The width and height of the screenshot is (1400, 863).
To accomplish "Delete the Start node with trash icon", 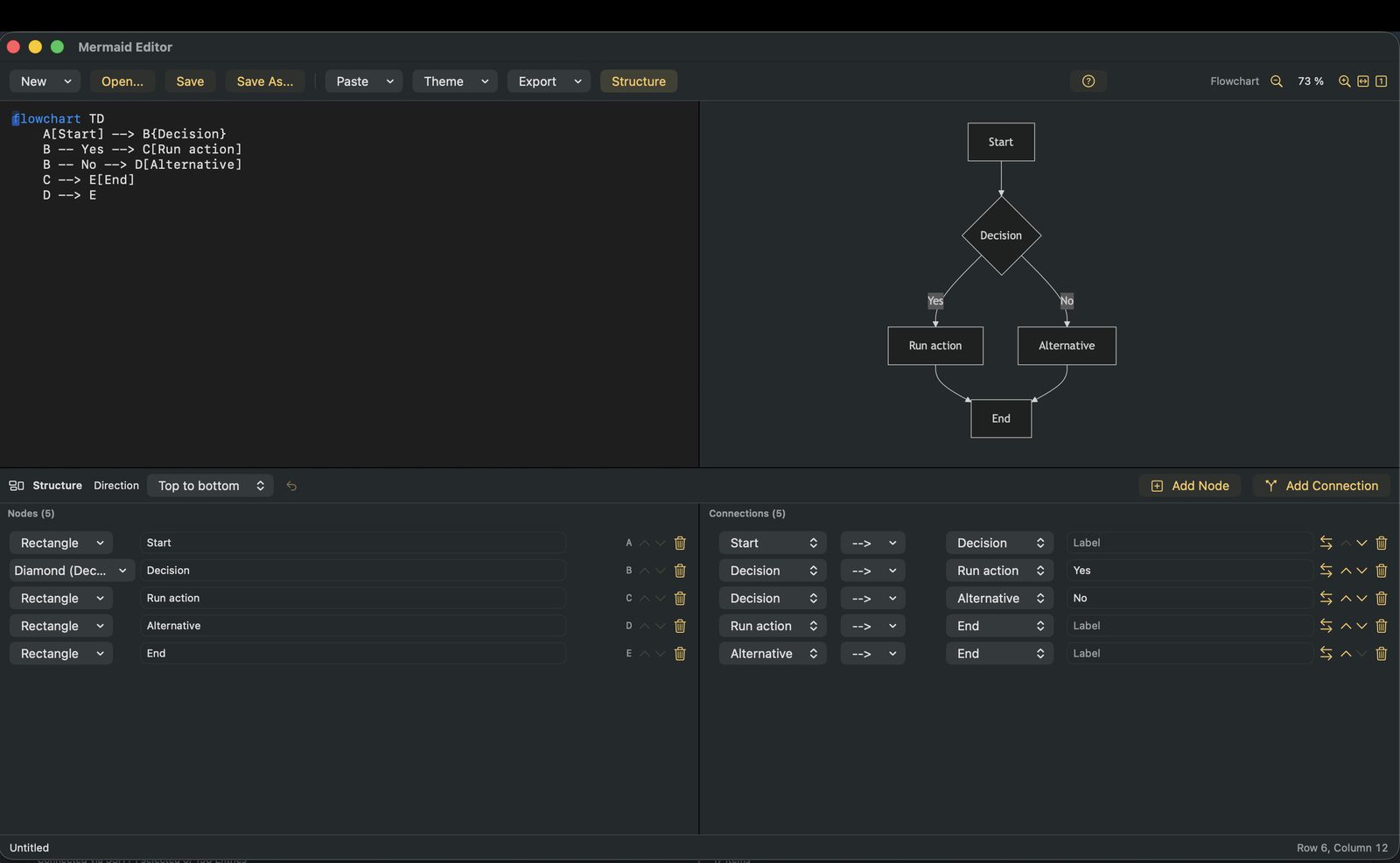I will tap(680, 543).
